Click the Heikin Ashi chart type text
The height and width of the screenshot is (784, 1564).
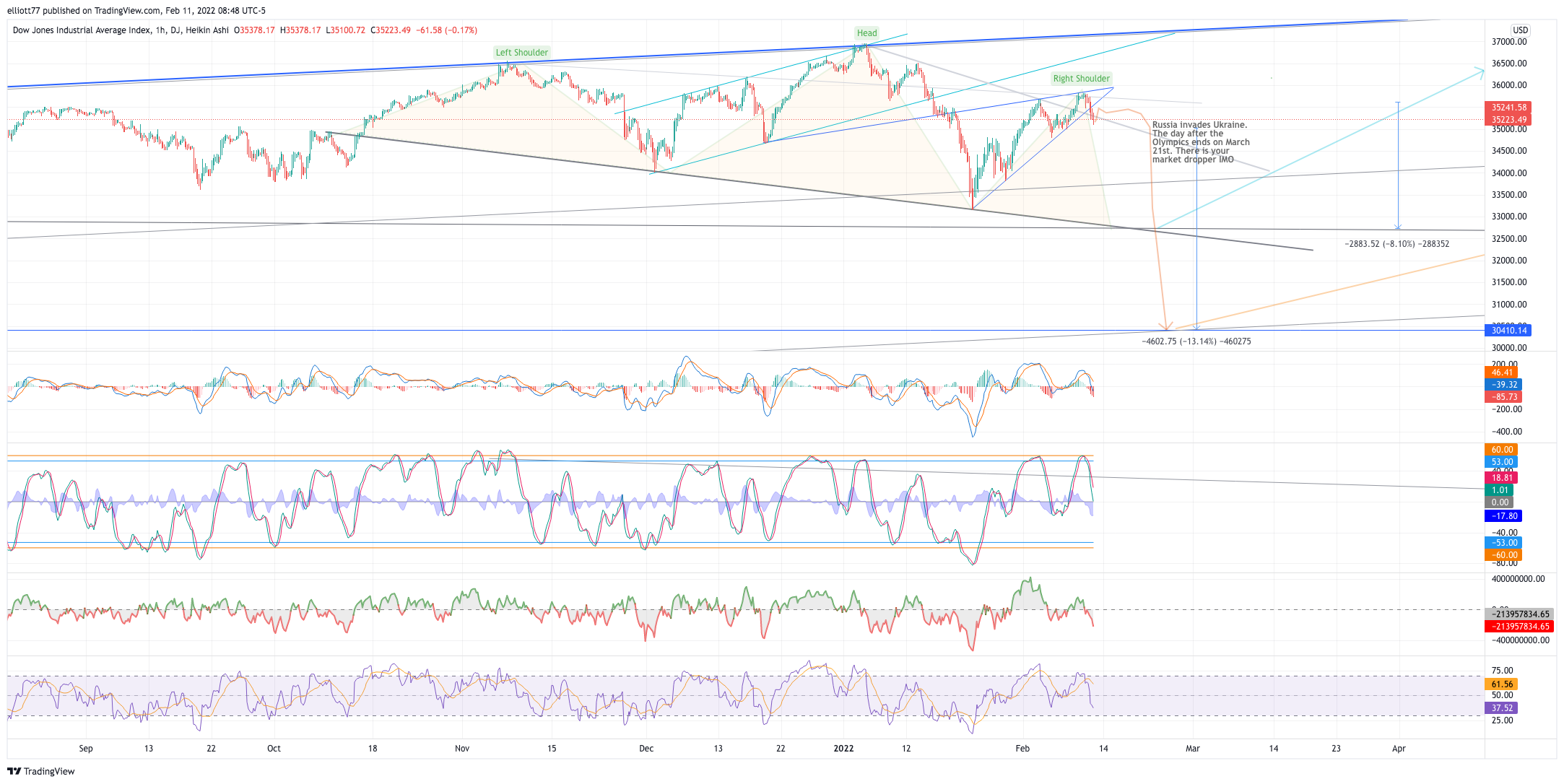point(207,30)
